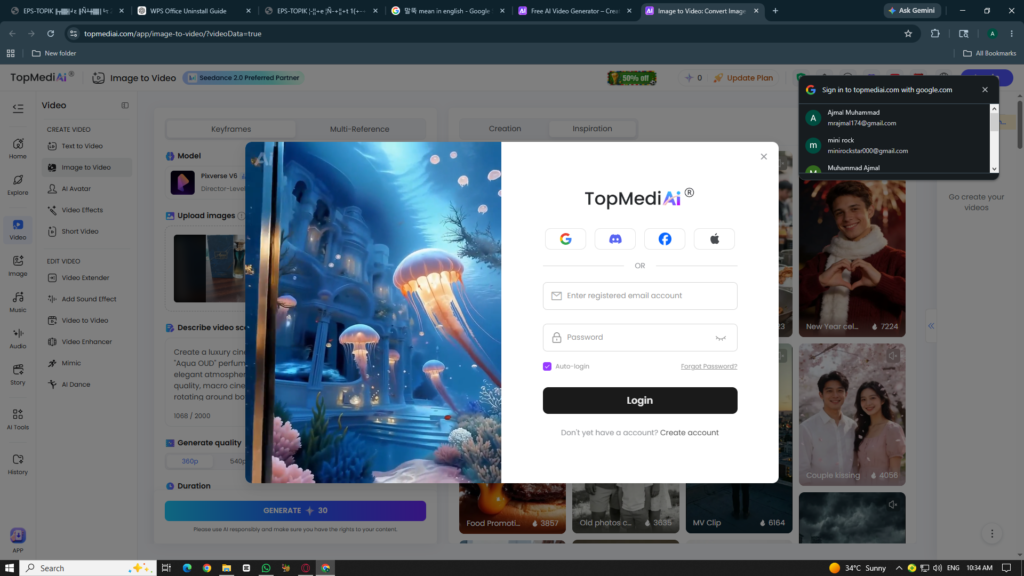Open the Seedance 2.0 Preferred Partner badge

point(244,78)
